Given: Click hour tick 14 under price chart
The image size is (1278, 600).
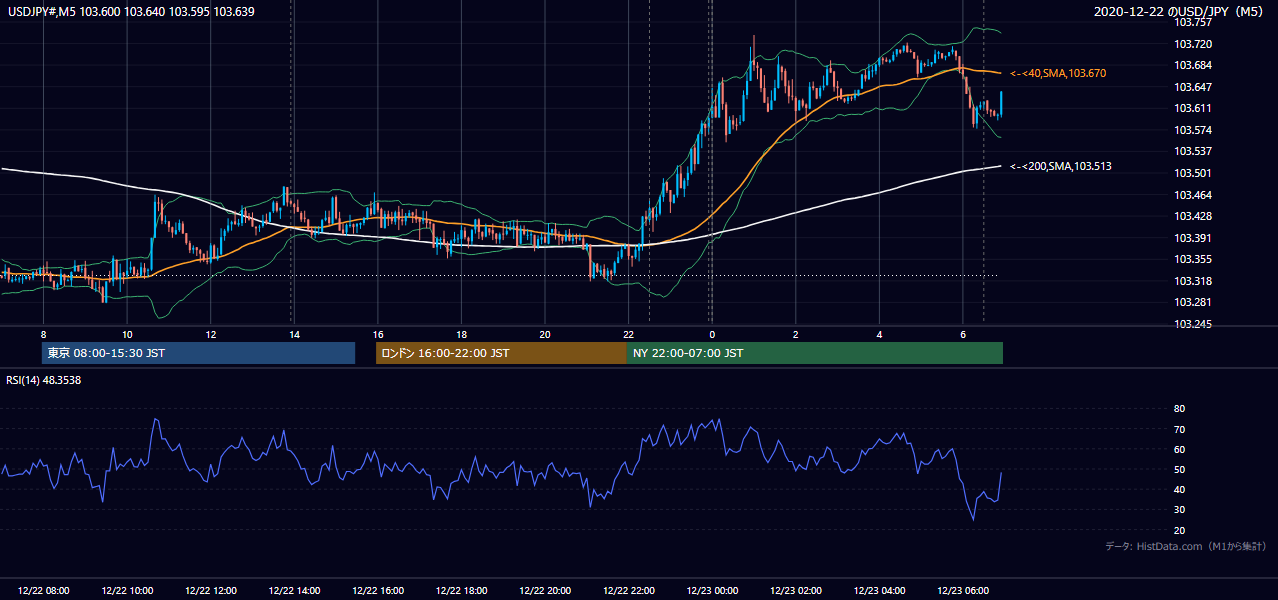Looking at the screenshot, I should coord(294,334).
